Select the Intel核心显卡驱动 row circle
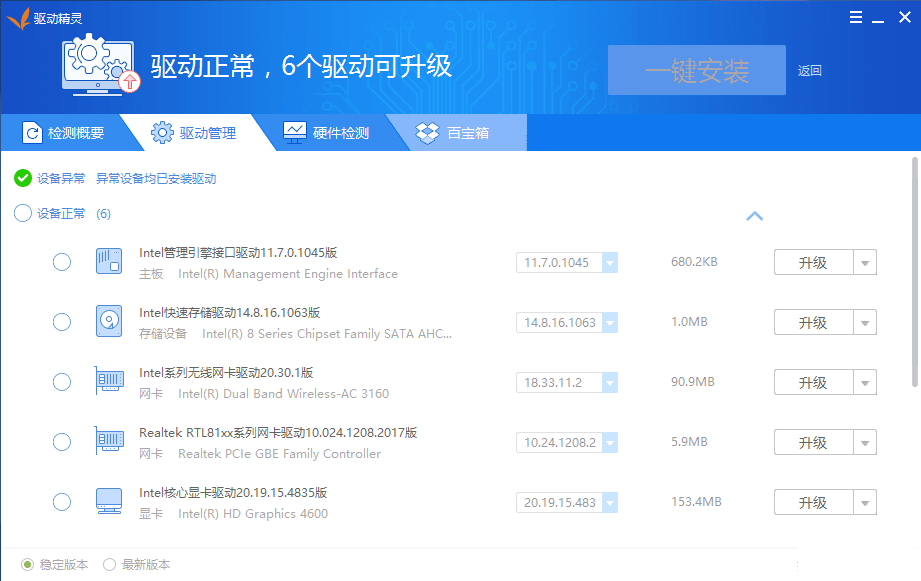Screen dimensions: 921x581 (x=62, y=502)
